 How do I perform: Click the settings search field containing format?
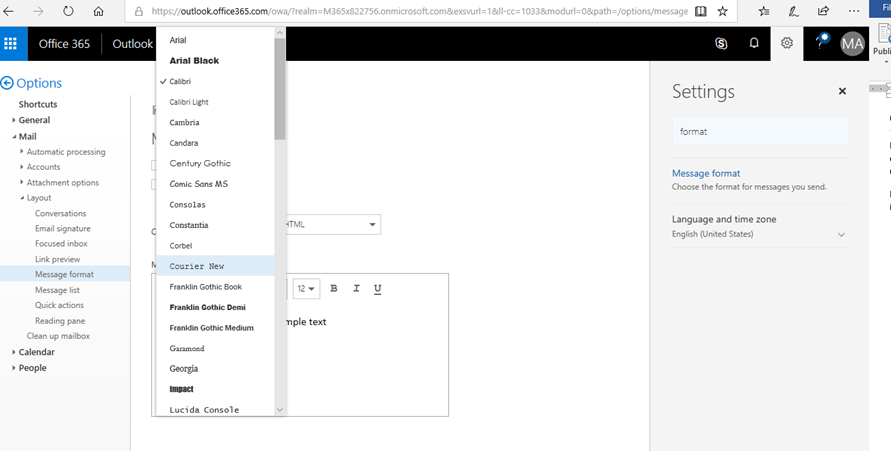[x=760, y=131]
